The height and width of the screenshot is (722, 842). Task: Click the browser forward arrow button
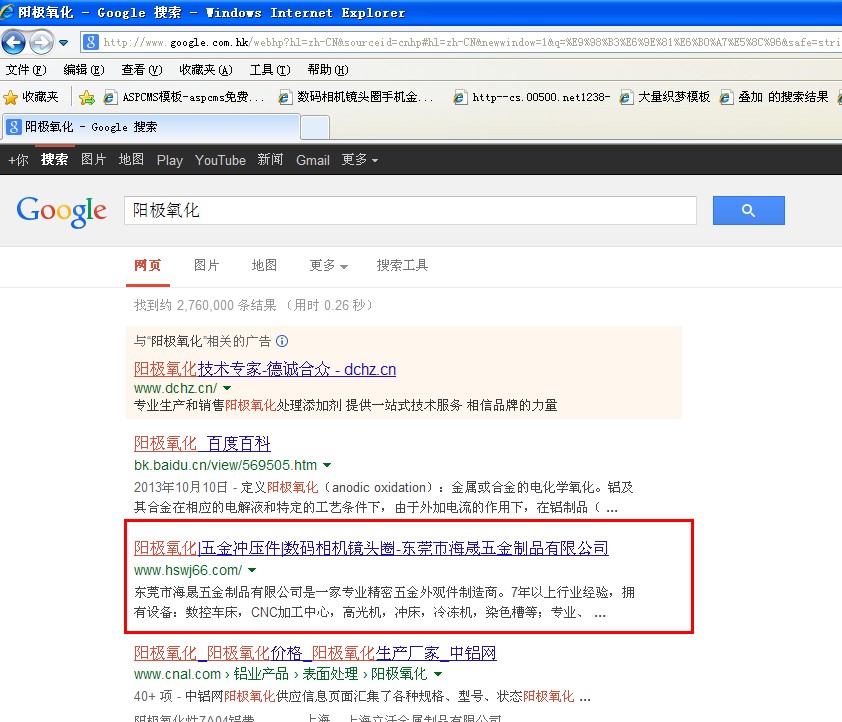41,42
